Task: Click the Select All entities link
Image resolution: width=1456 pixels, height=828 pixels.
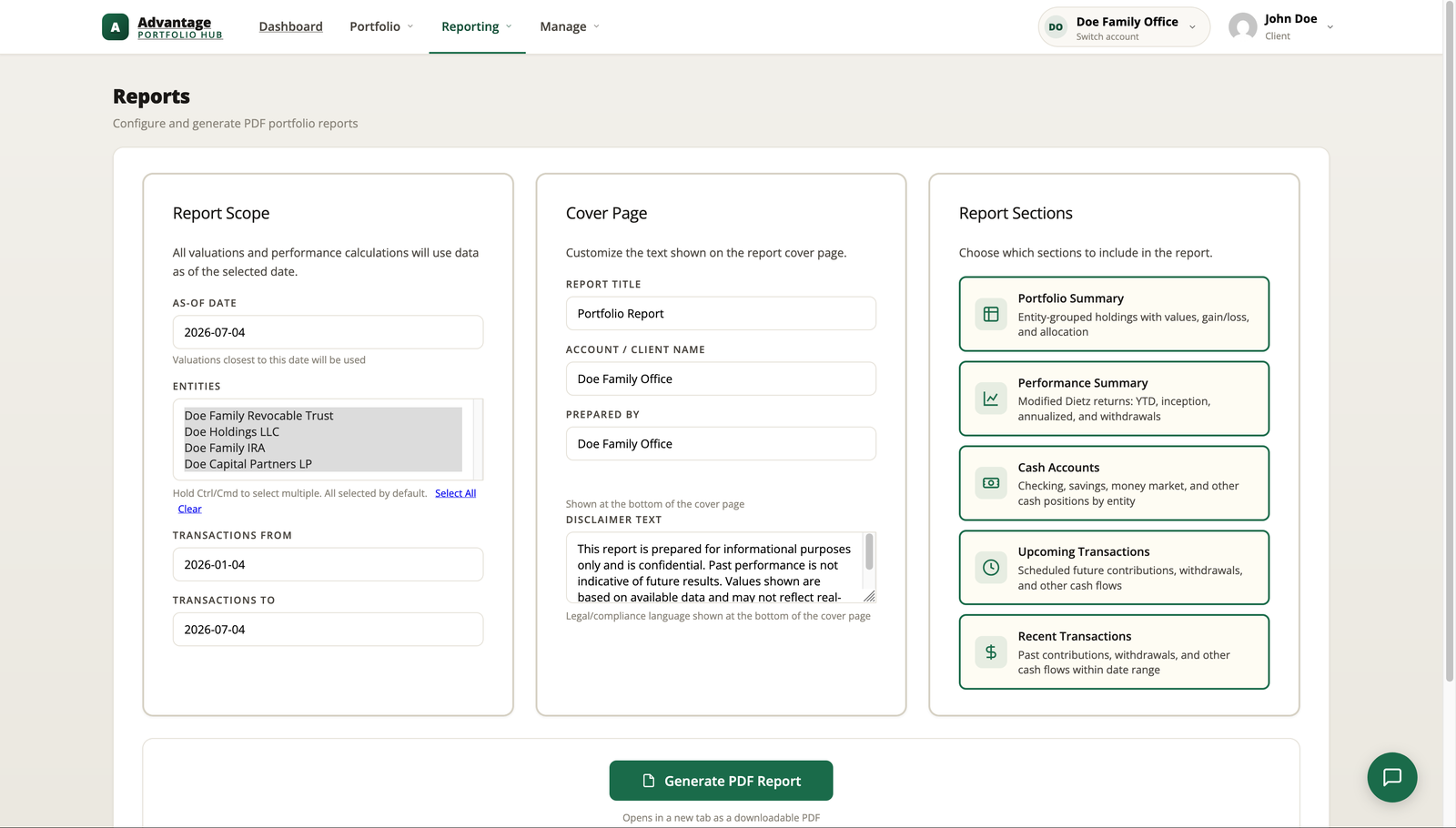Action: coord(455,493)
